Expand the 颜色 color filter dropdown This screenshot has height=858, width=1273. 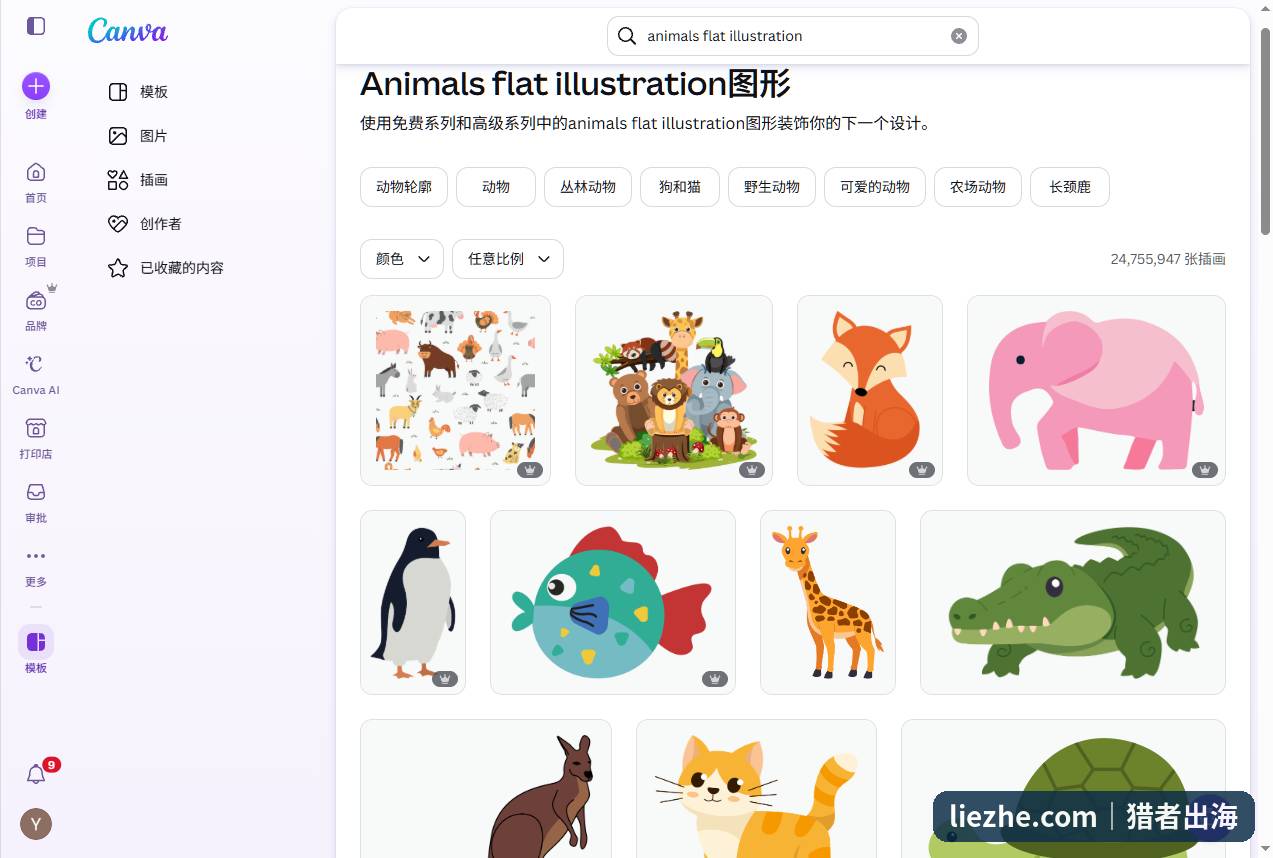pyautogui.click(x=402, y=259)
